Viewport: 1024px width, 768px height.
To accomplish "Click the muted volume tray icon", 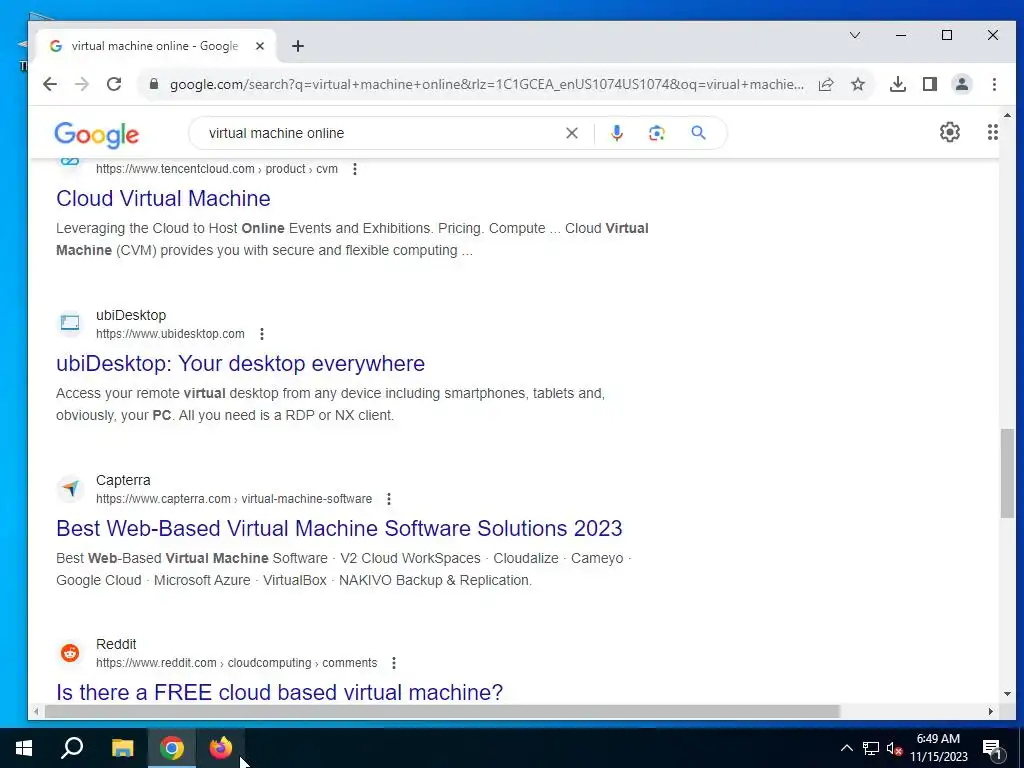I will pos(895,748).
